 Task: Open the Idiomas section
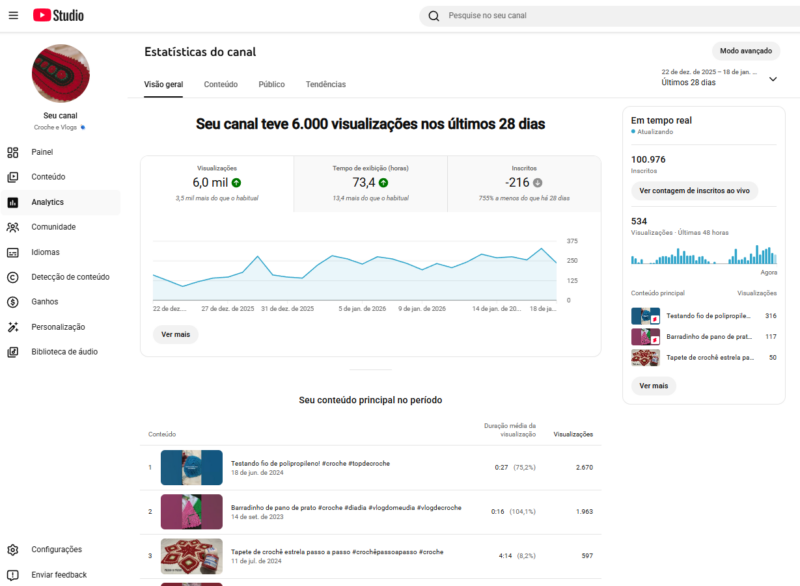coord(48,252)
